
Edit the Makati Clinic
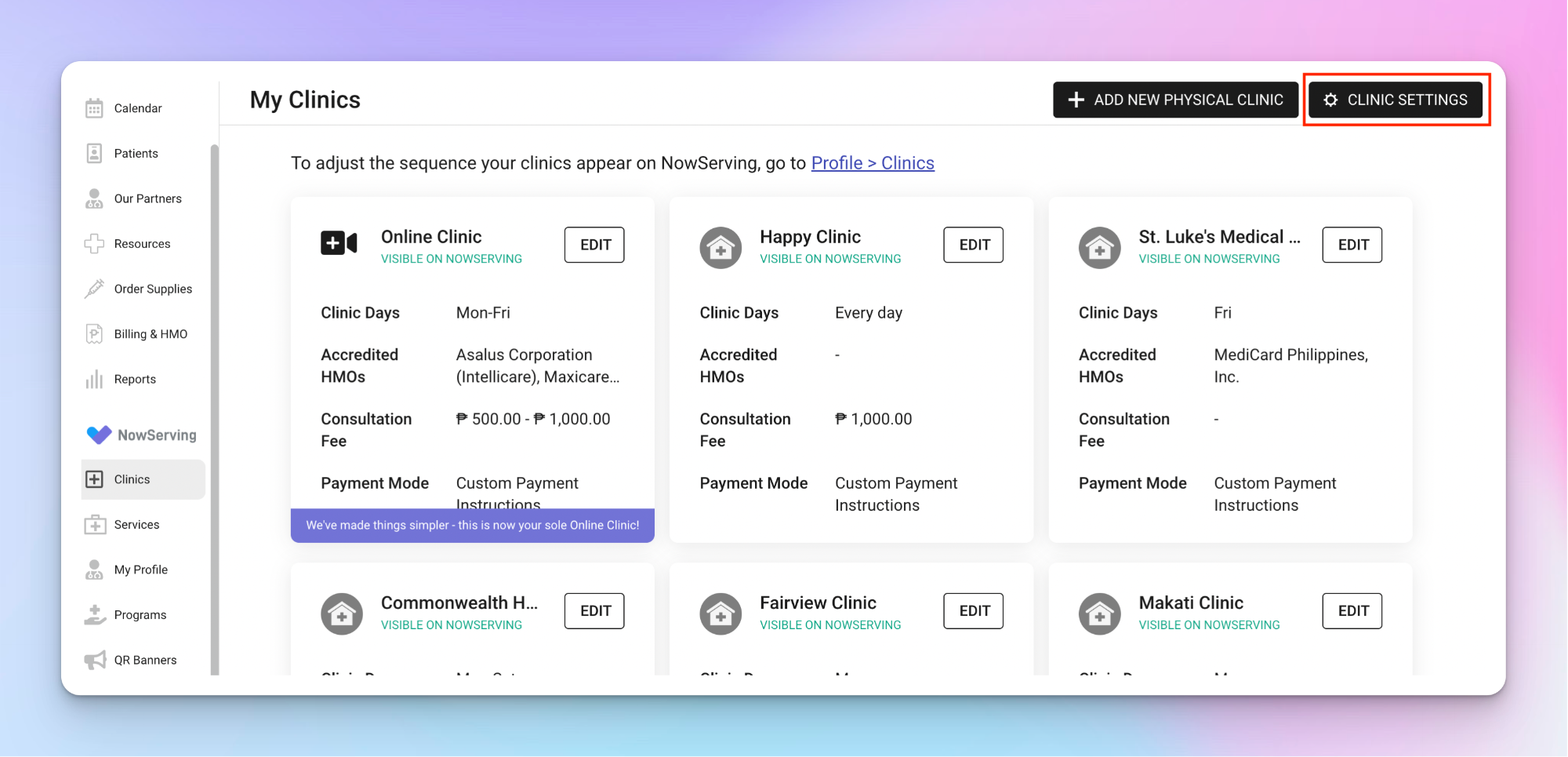[1352, 611]
